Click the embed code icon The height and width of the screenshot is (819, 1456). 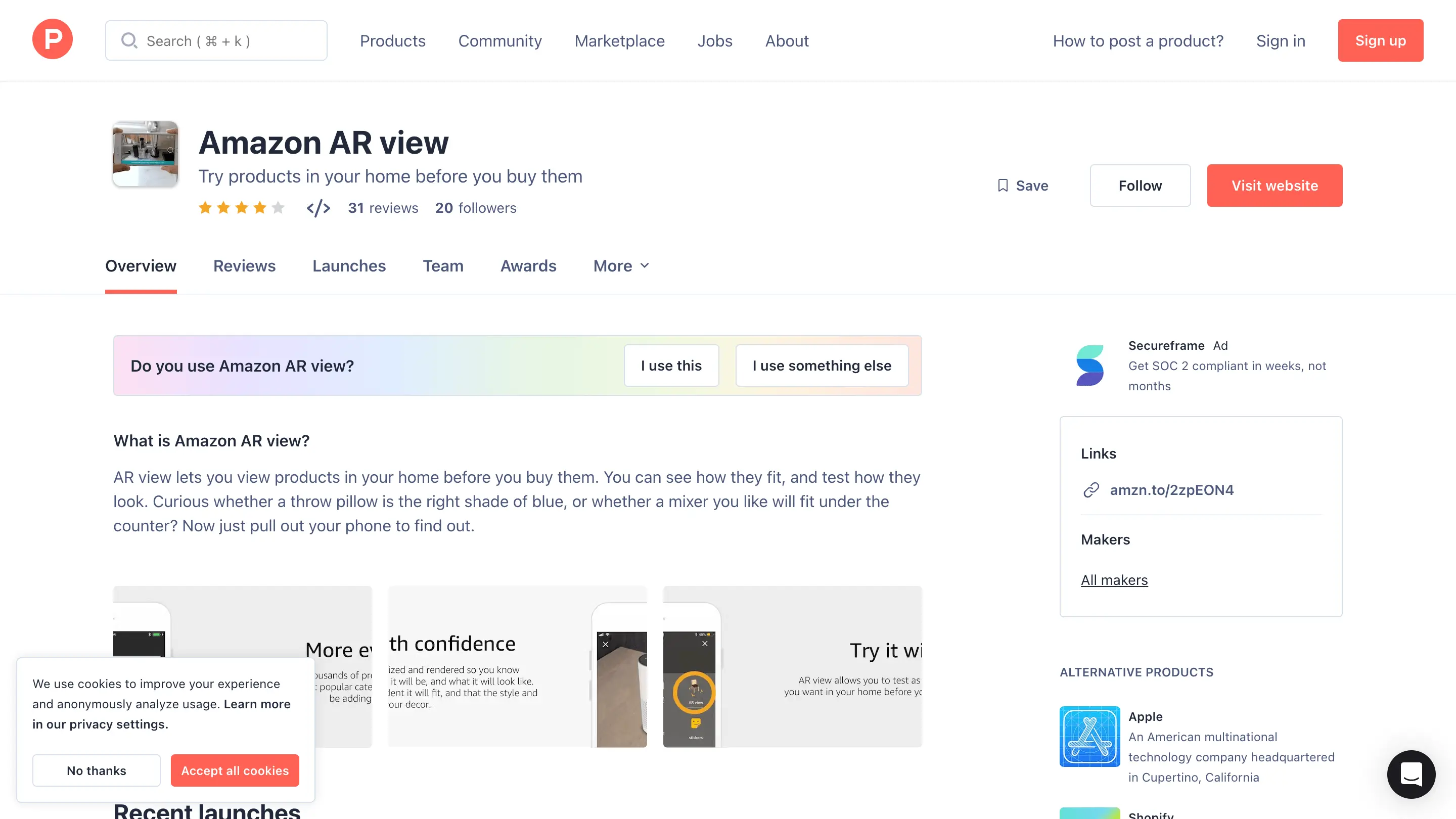(x=318, y=208)
